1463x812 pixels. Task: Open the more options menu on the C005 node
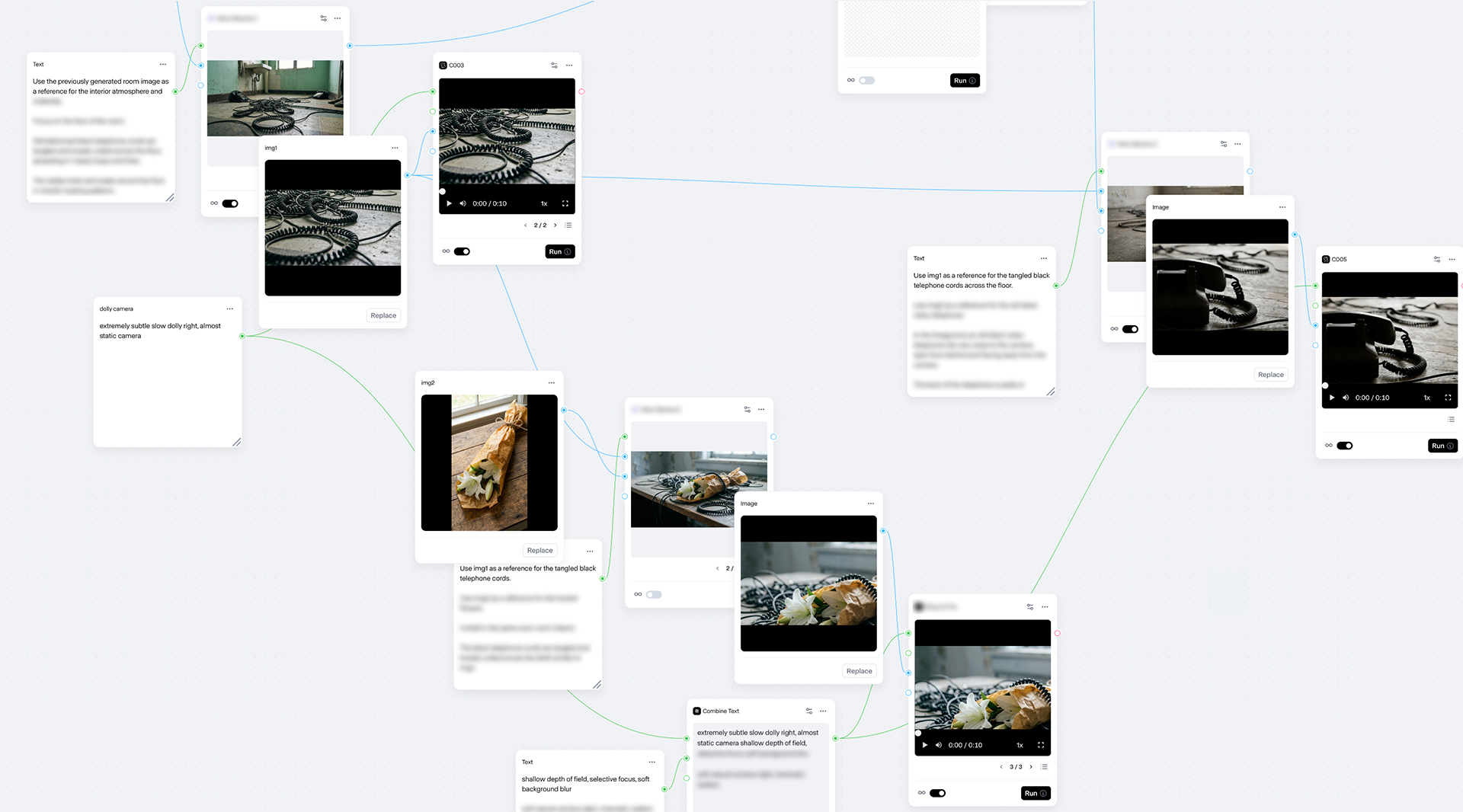1452,260
